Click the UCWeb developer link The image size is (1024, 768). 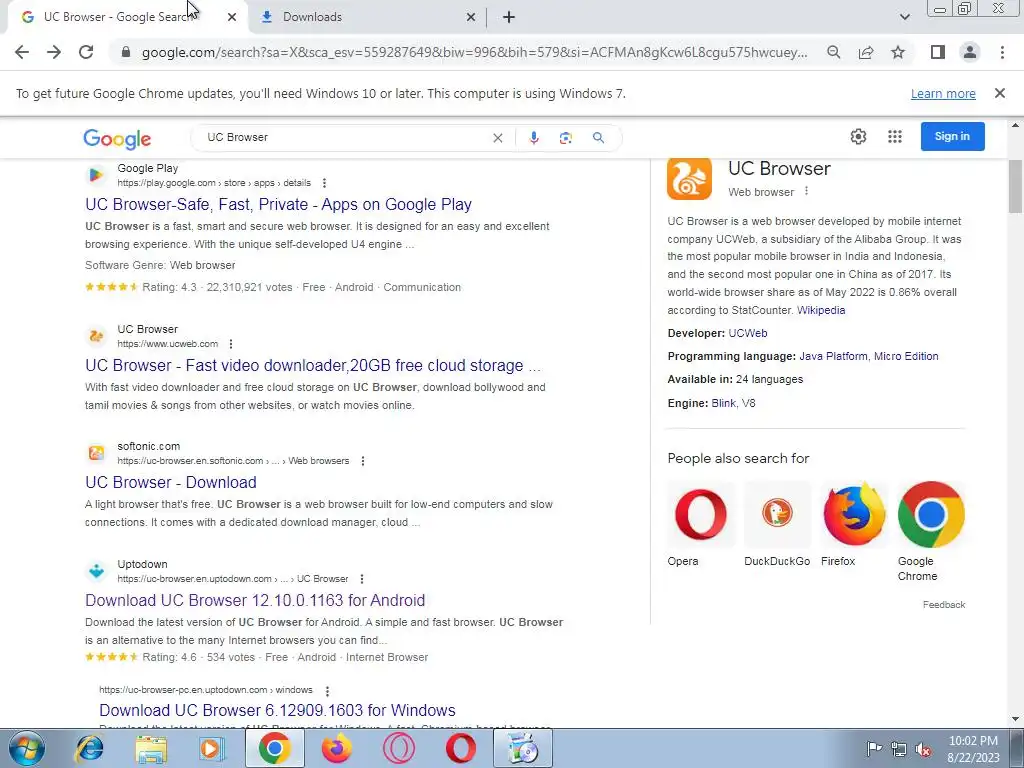click(748, 333)
